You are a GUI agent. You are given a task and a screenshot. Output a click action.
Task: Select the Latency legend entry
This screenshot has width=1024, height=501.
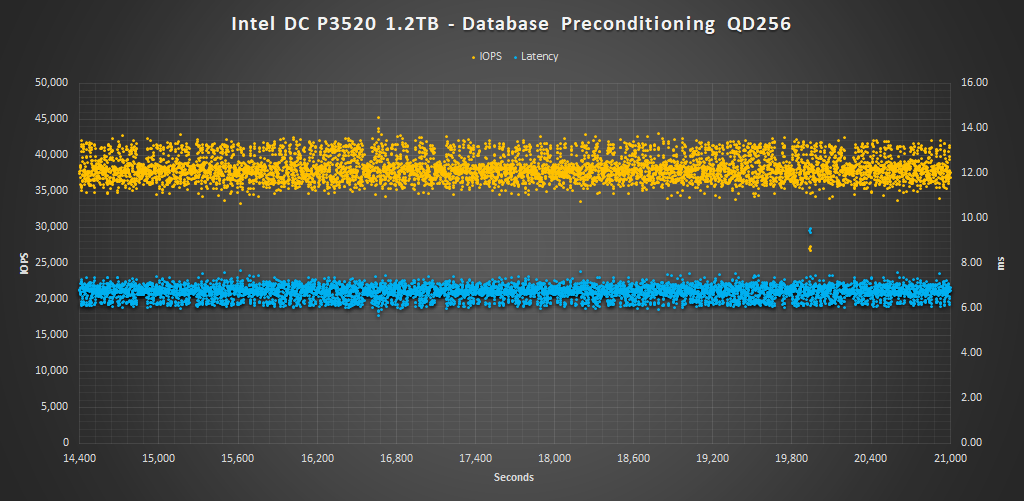[x=535, y=56]
